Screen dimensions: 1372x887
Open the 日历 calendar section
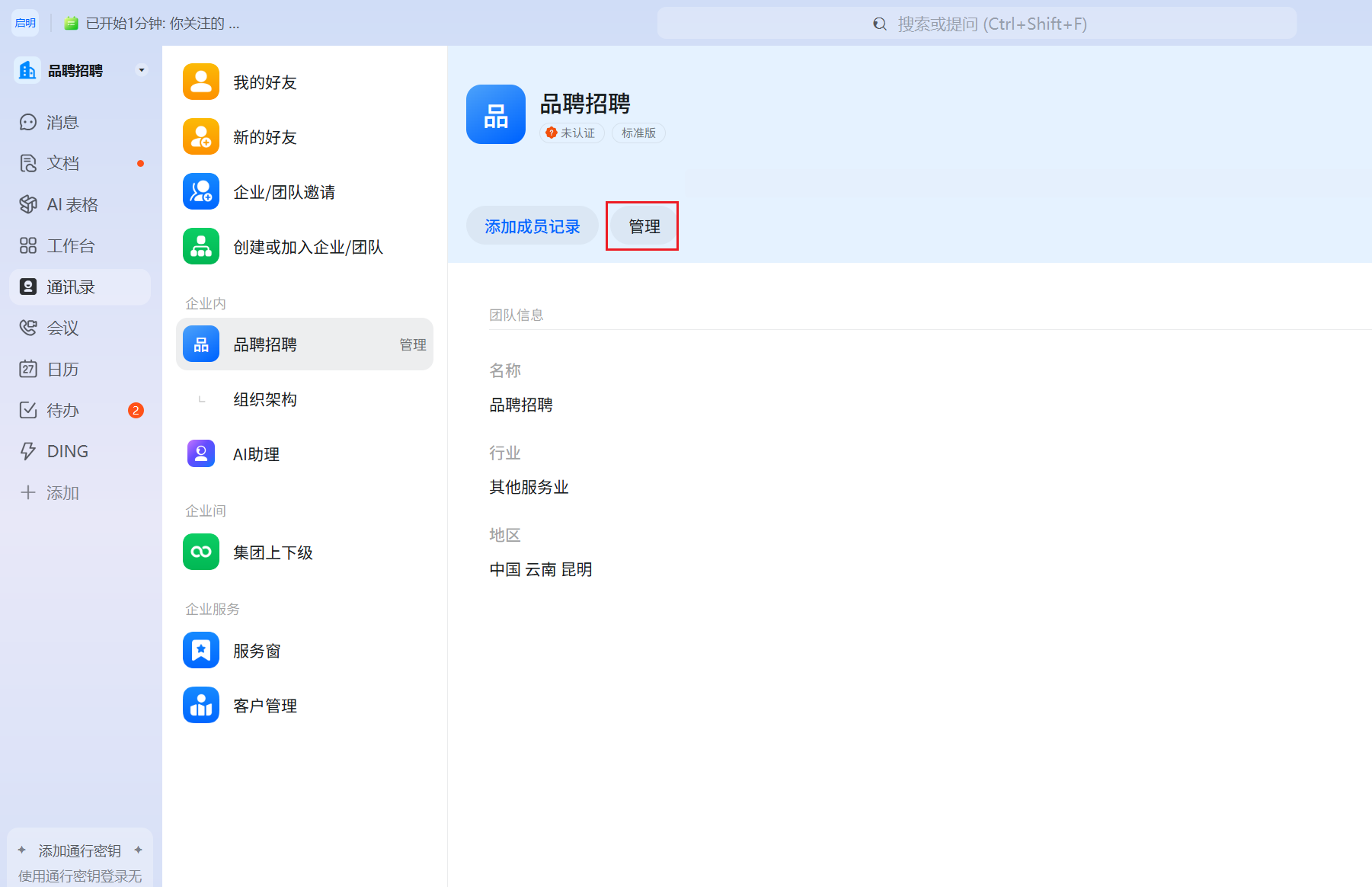[x=62, y=370]
